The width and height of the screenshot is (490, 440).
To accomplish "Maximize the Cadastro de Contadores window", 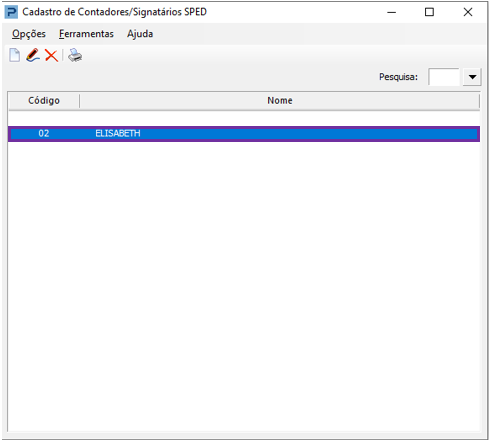I will [x=429, y=12].
